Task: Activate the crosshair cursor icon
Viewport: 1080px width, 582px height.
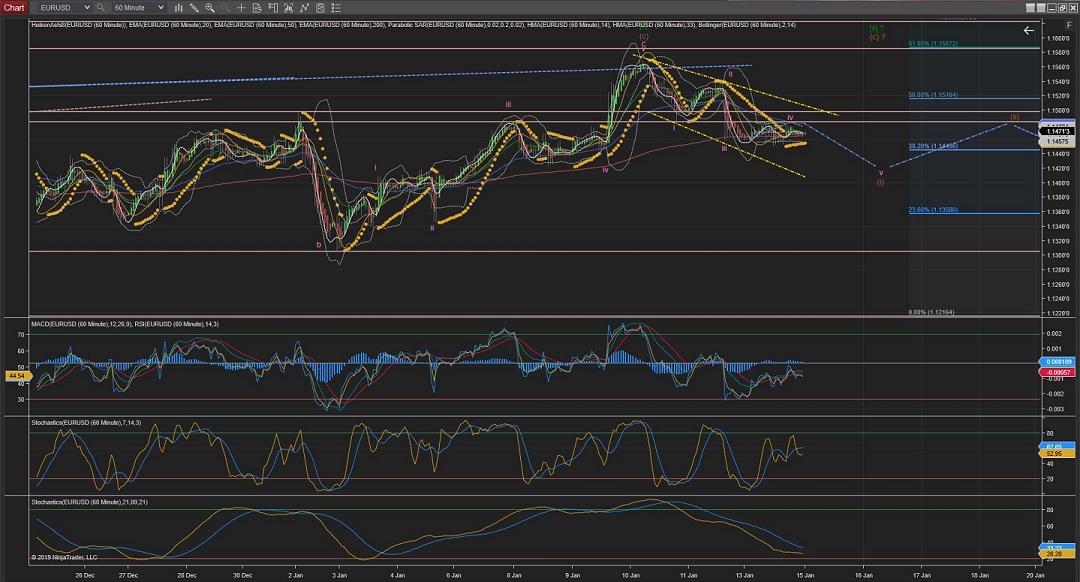Action: pos(241,8)
